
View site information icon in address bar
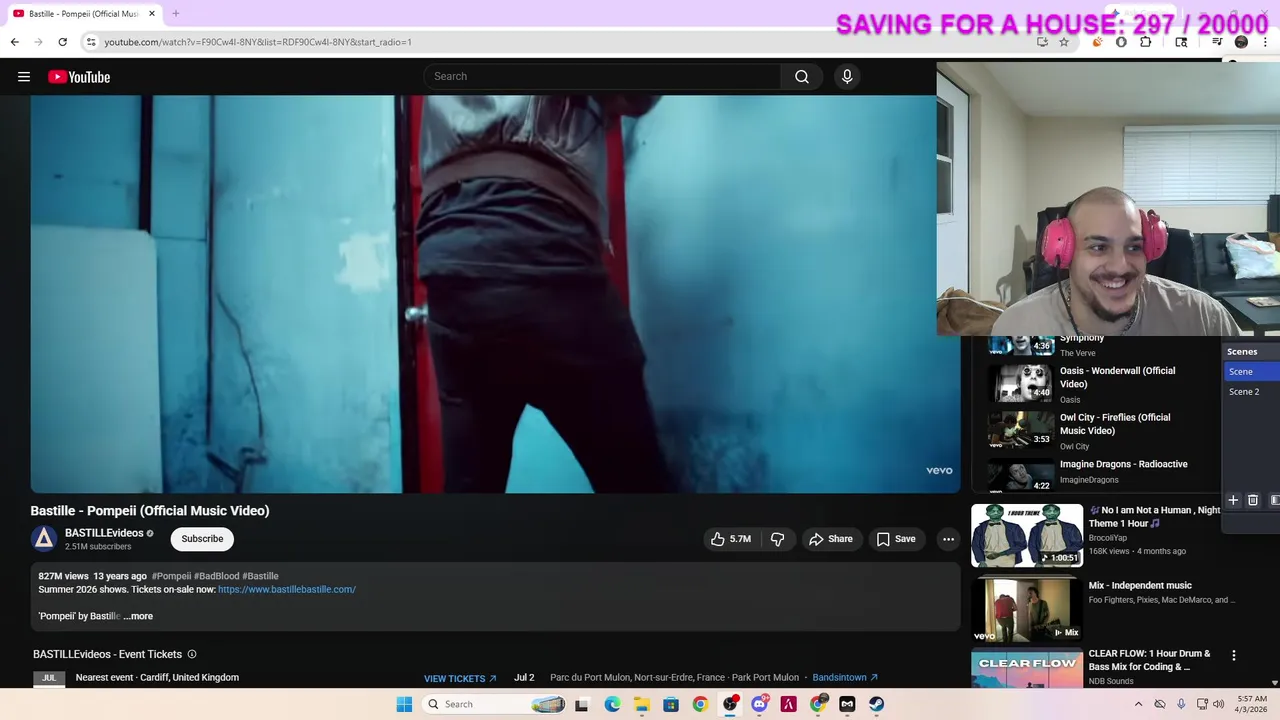coord(91,42)
